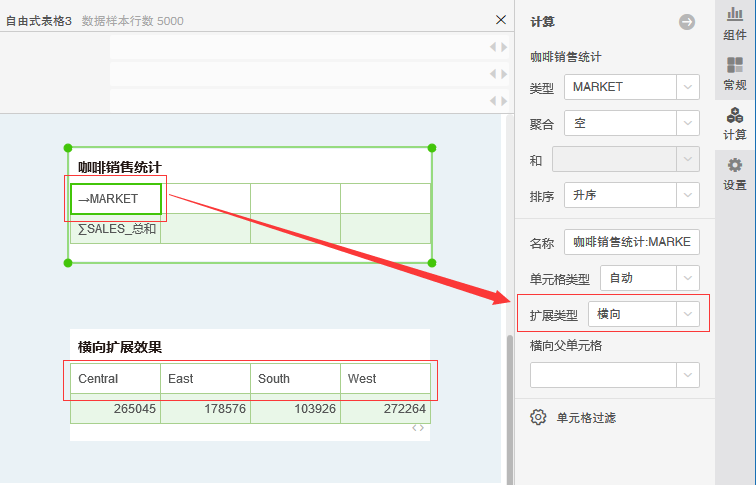Open the 聚合 dropdown showing 空
Viewport: 756px width, 485px height.
click(x=687, y=123)
